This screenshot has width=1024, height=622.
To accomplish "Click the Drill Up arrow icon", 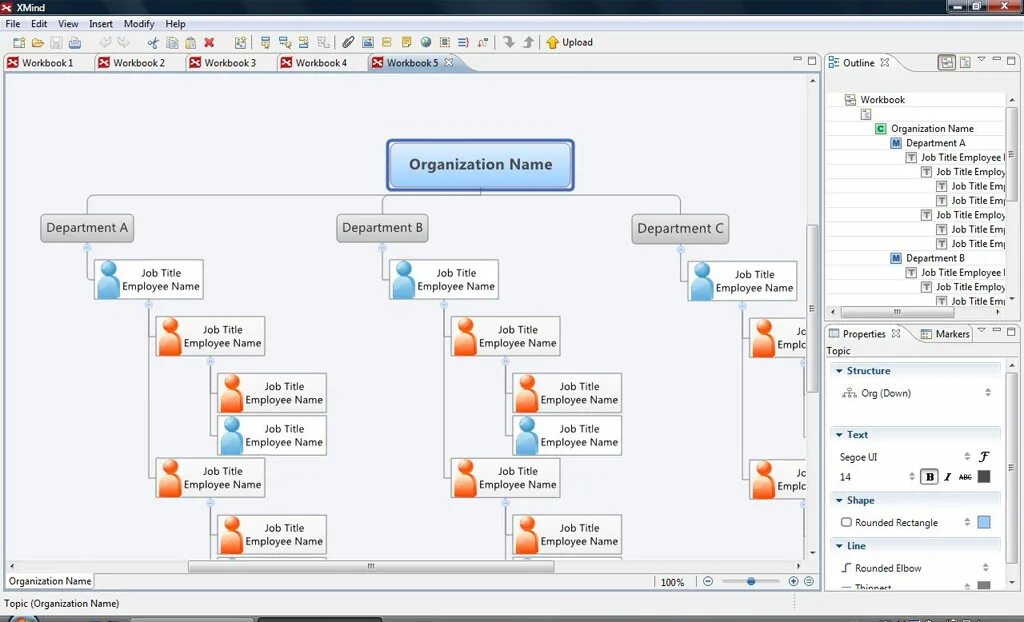I will click(x=528, y=42).
